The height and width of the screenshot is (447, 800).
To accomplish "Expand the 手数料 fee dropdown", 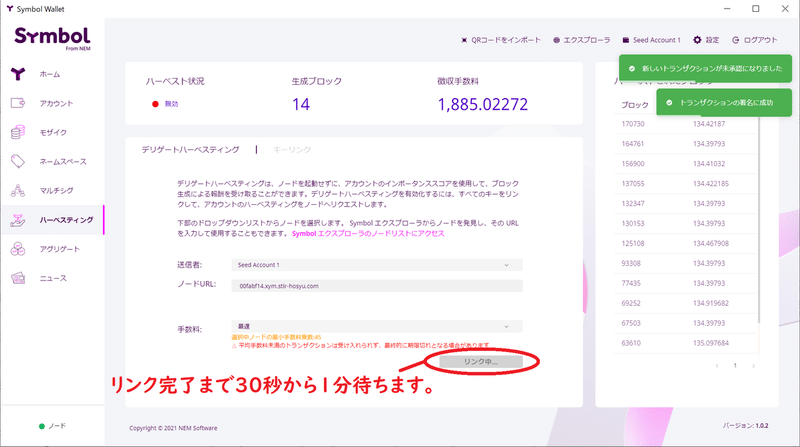I will tap(377, 326).
